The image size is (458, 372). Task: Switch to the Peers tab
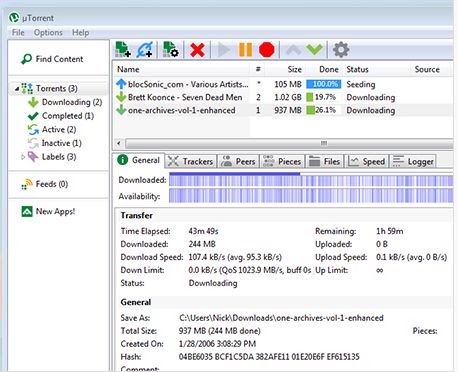(238, 161)
